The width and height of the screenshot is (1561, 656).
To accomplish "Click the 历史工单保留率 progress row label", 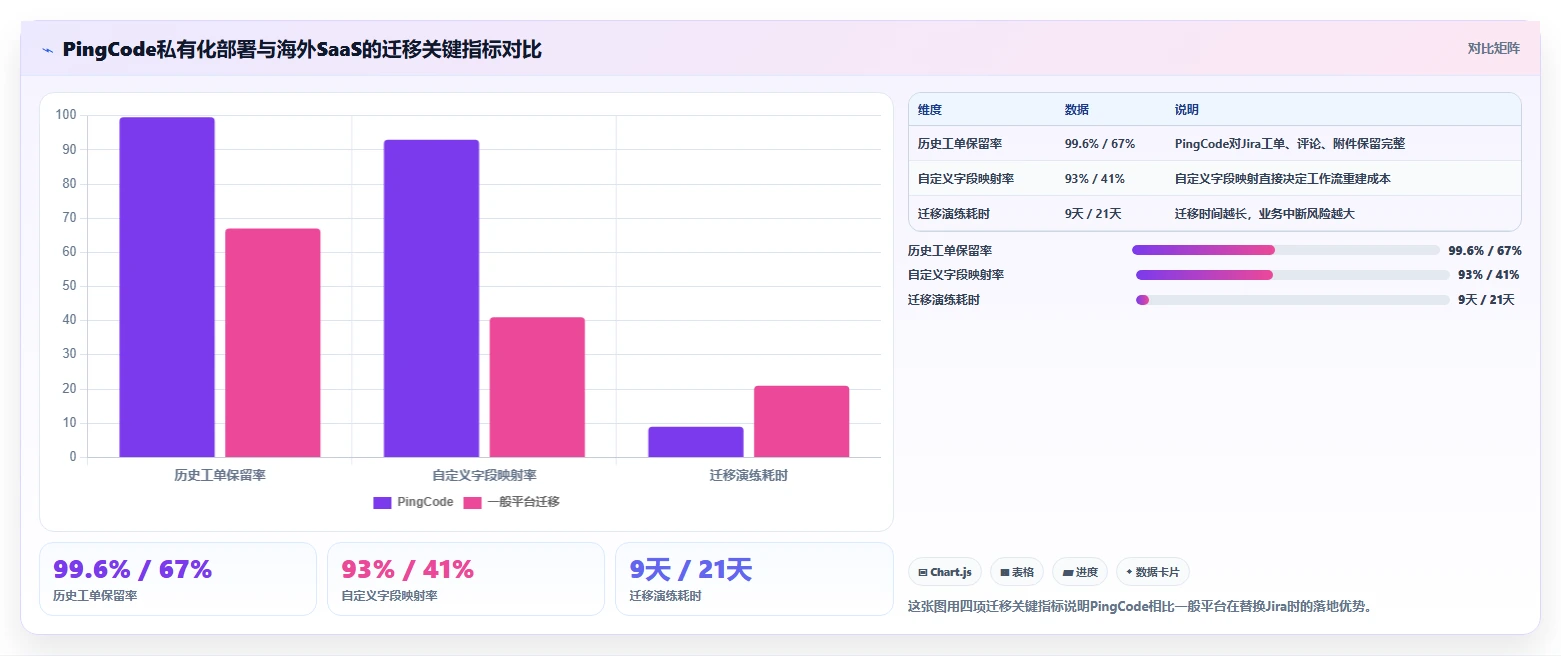I will pos(950,250).
